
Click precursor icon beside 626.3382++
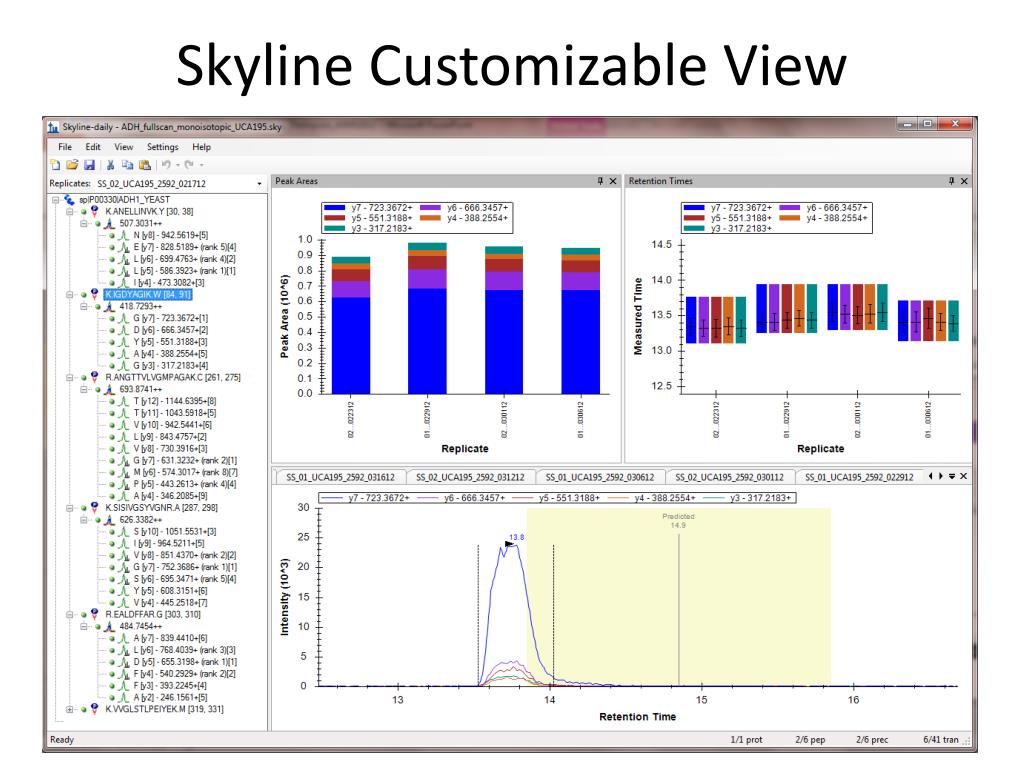[x=109, y=520]
